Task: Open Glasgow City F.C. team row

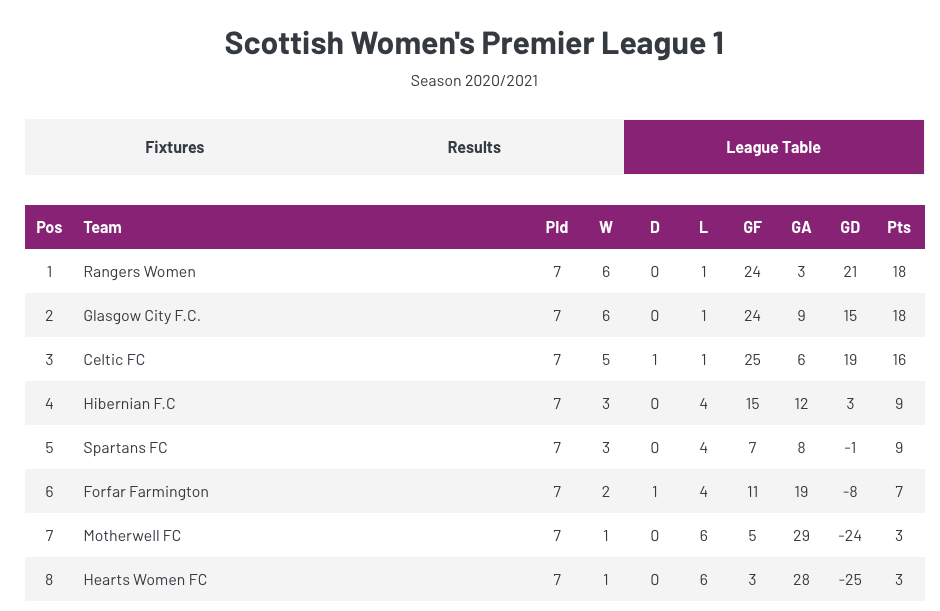Action: point(142,315)
